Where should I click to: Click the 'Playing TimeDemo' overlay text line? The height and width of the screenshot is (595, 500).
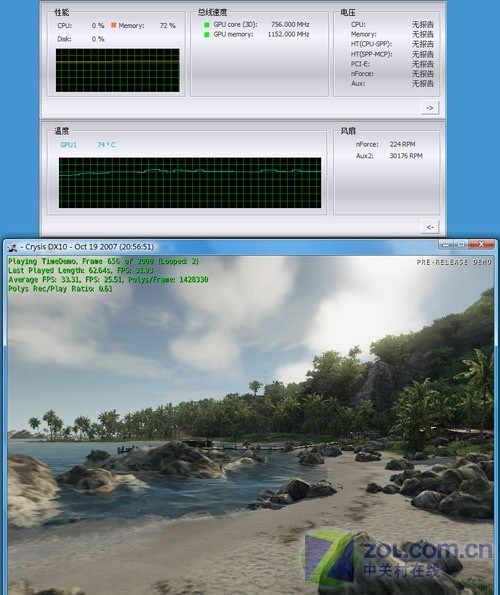[x=104, y=261]
